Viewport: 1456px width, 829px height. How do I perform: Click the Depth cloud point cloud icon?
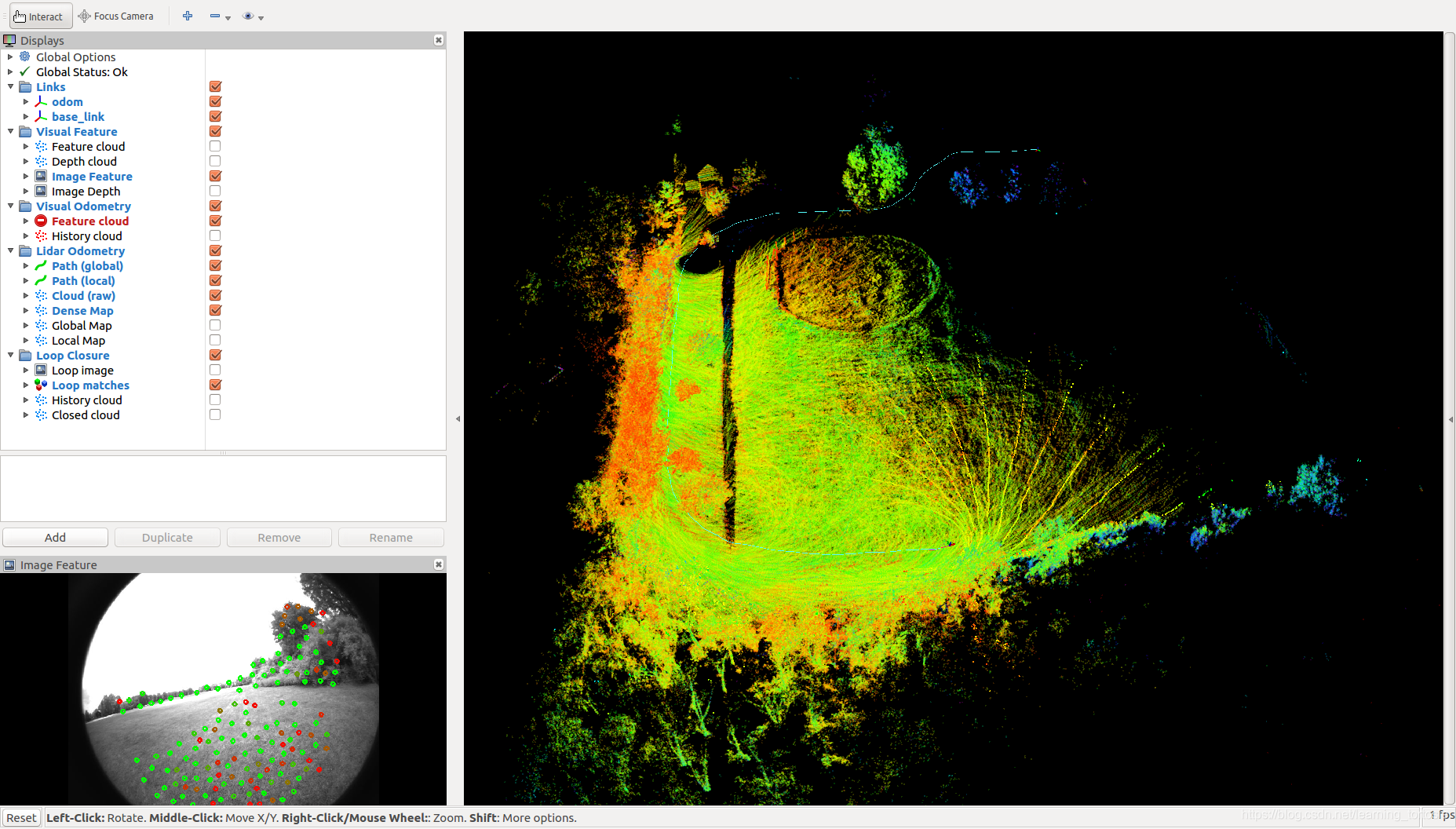pos(41,161)
